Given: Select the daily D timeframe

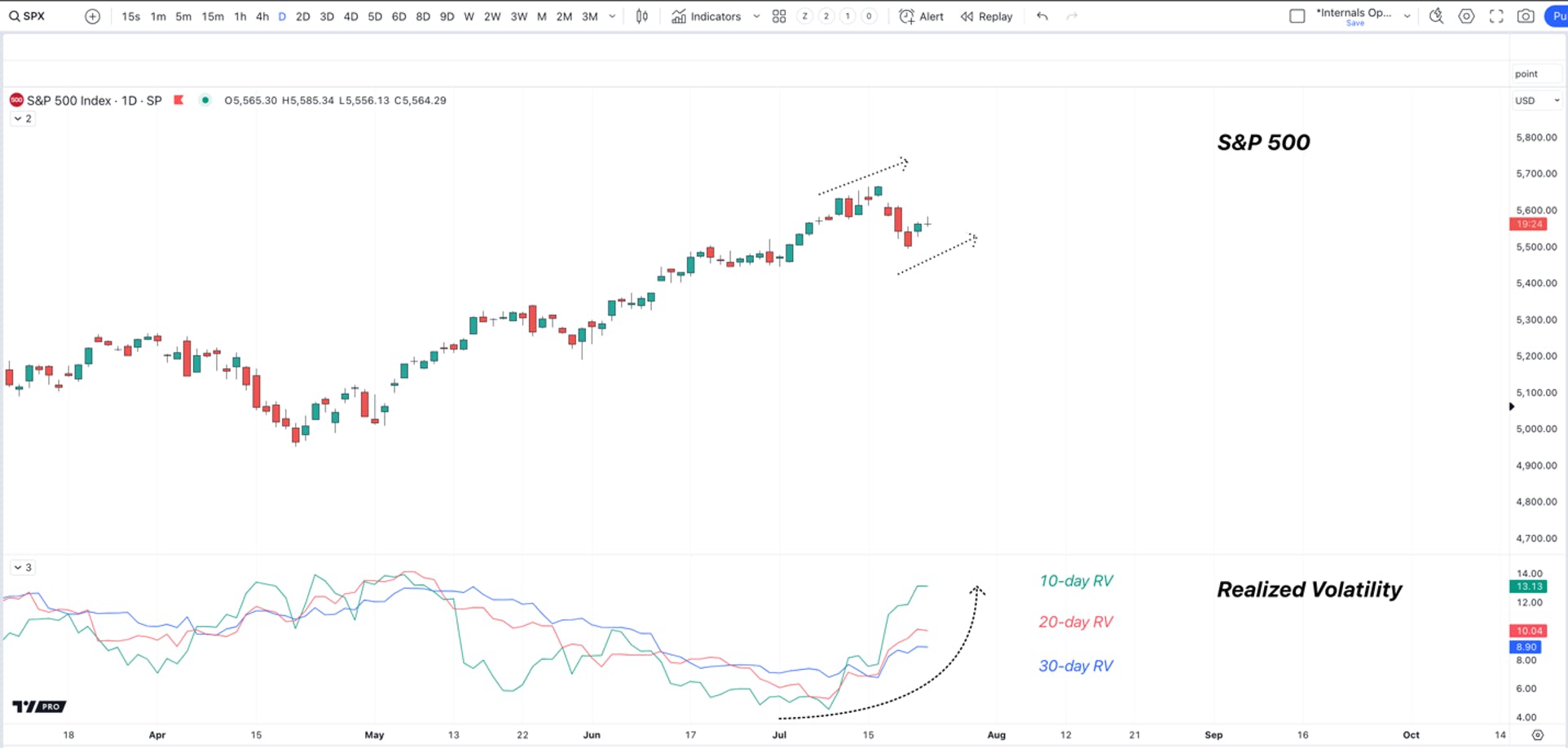Looking at the screenshot, I should click(282, 16).
